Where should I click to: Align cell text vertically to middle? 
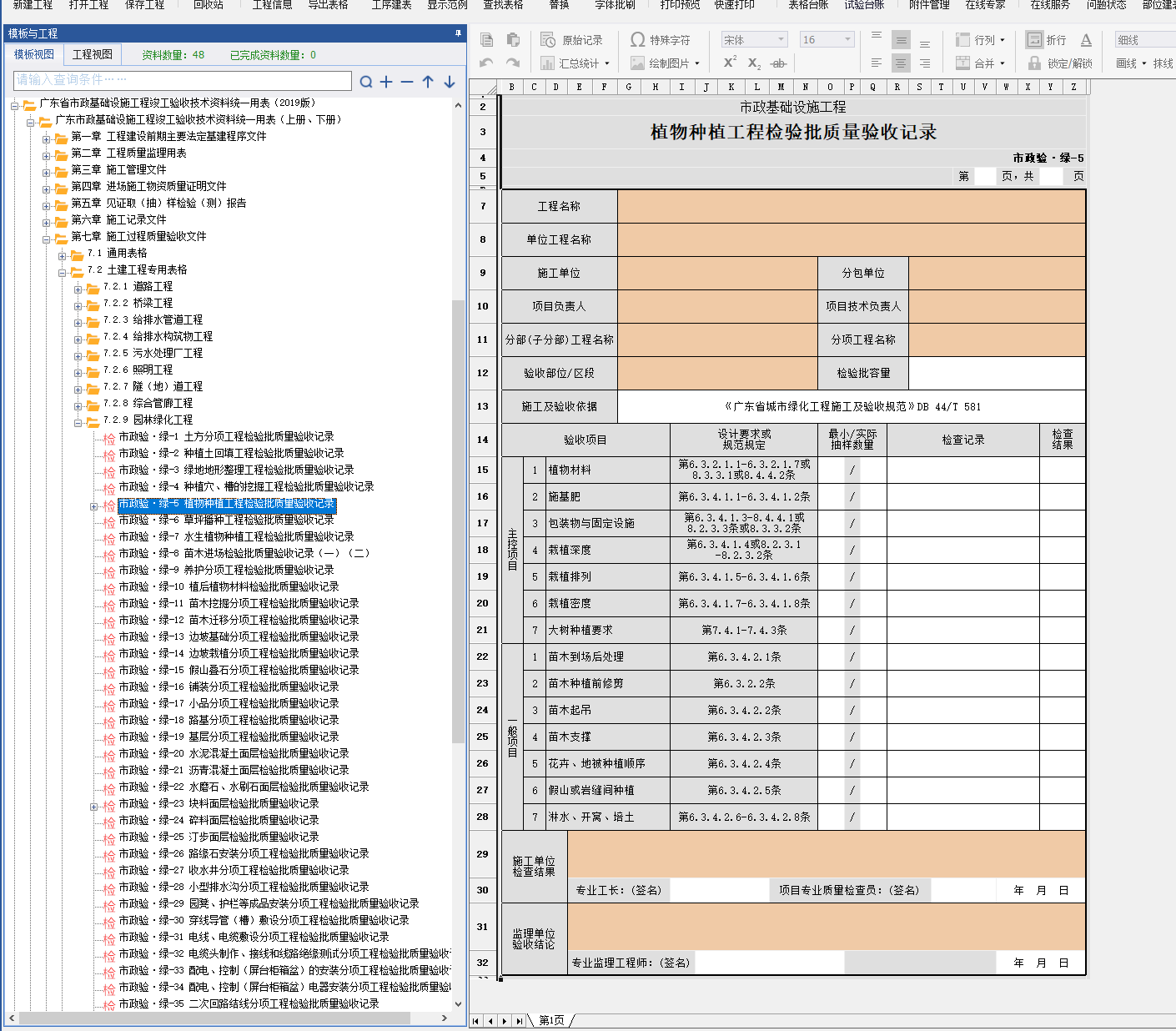click(901, 40)
